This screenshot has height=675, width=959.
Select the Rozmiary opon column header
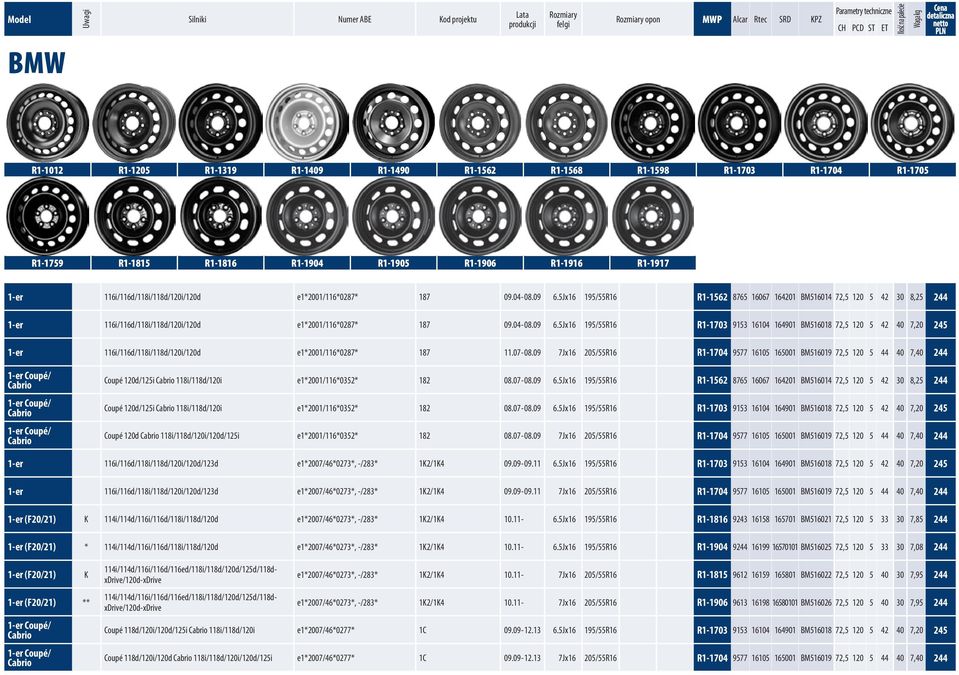click(638, 19)
